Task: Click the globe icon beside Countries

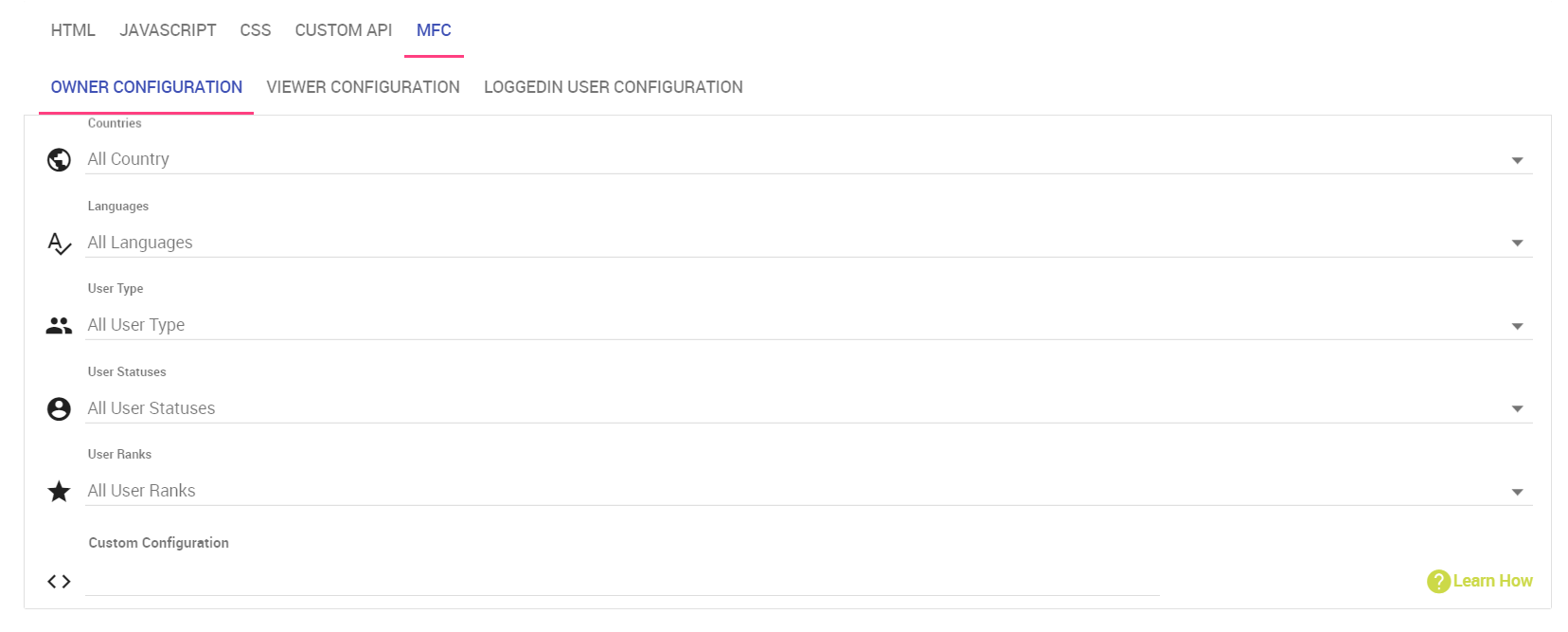Action: click(x=59, y=160)
